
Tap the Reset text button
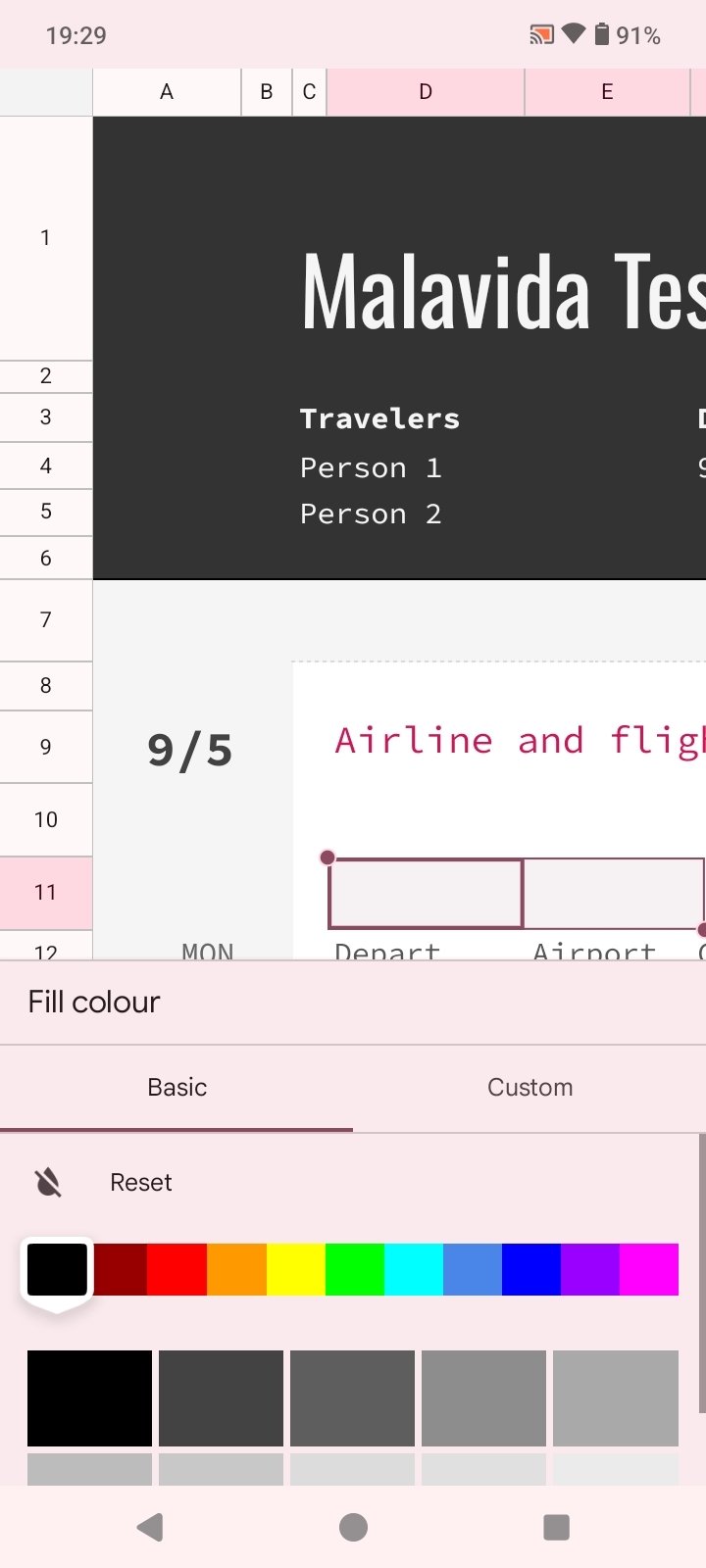[140, 1183]
